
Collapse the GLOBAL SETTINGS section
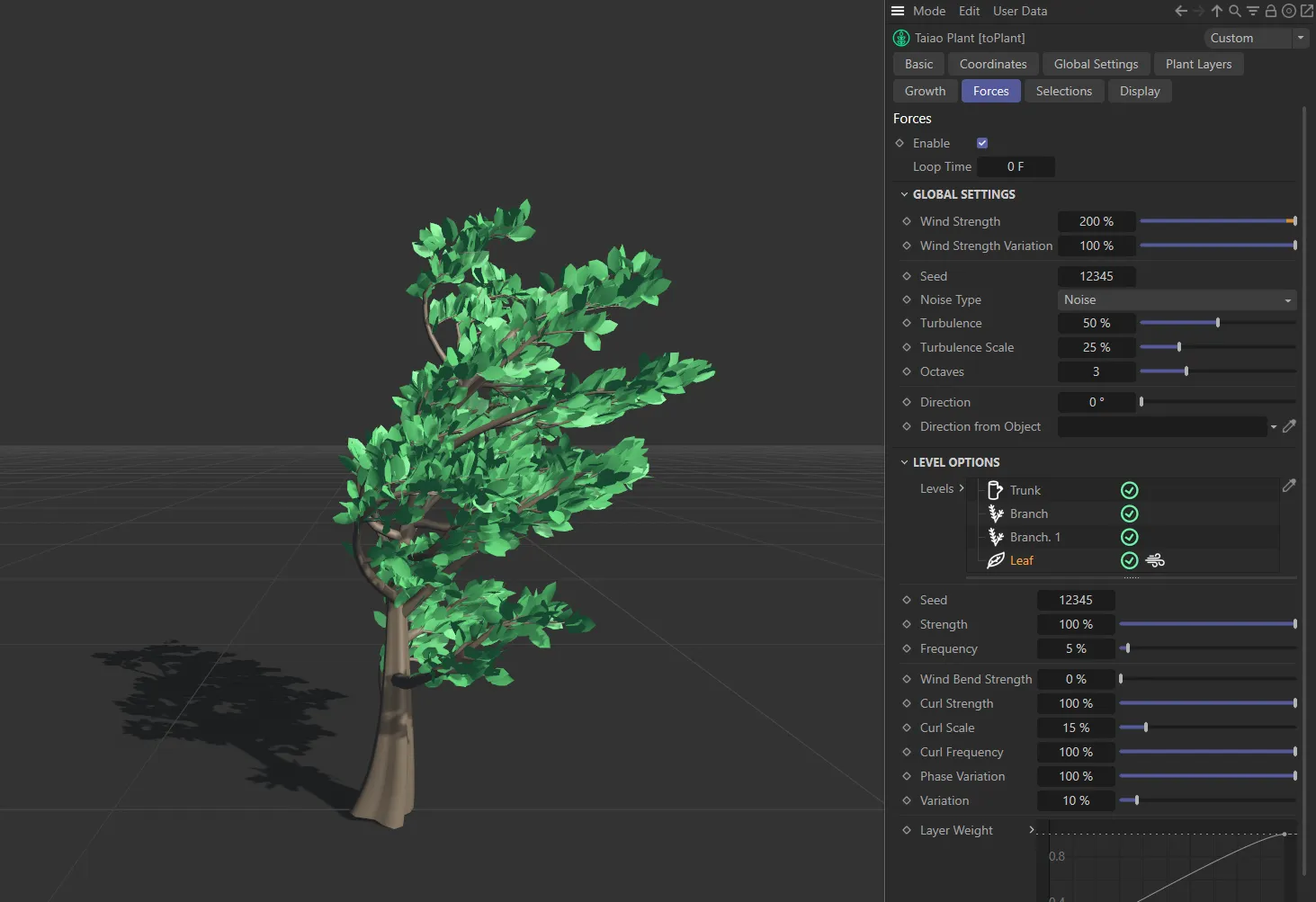[905, 194]
